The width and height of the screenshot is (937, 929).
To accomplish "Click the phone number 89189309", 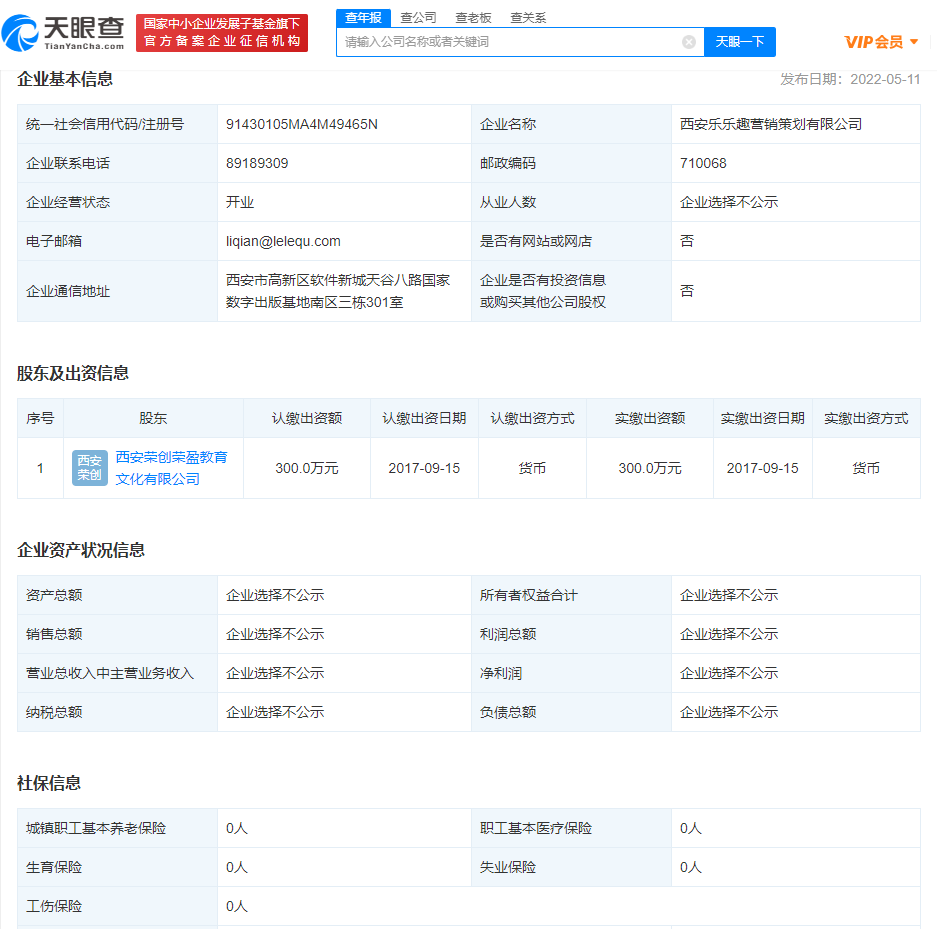I will pos(257,163).
